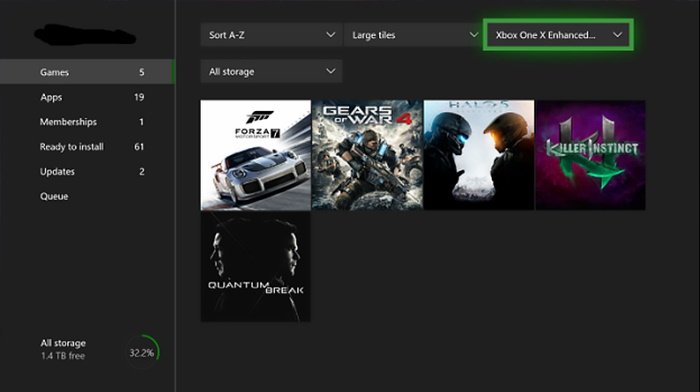Click the 32.2% storage usage ring
The width and height of the screenshot is (700, 392).
pos(142,353)
